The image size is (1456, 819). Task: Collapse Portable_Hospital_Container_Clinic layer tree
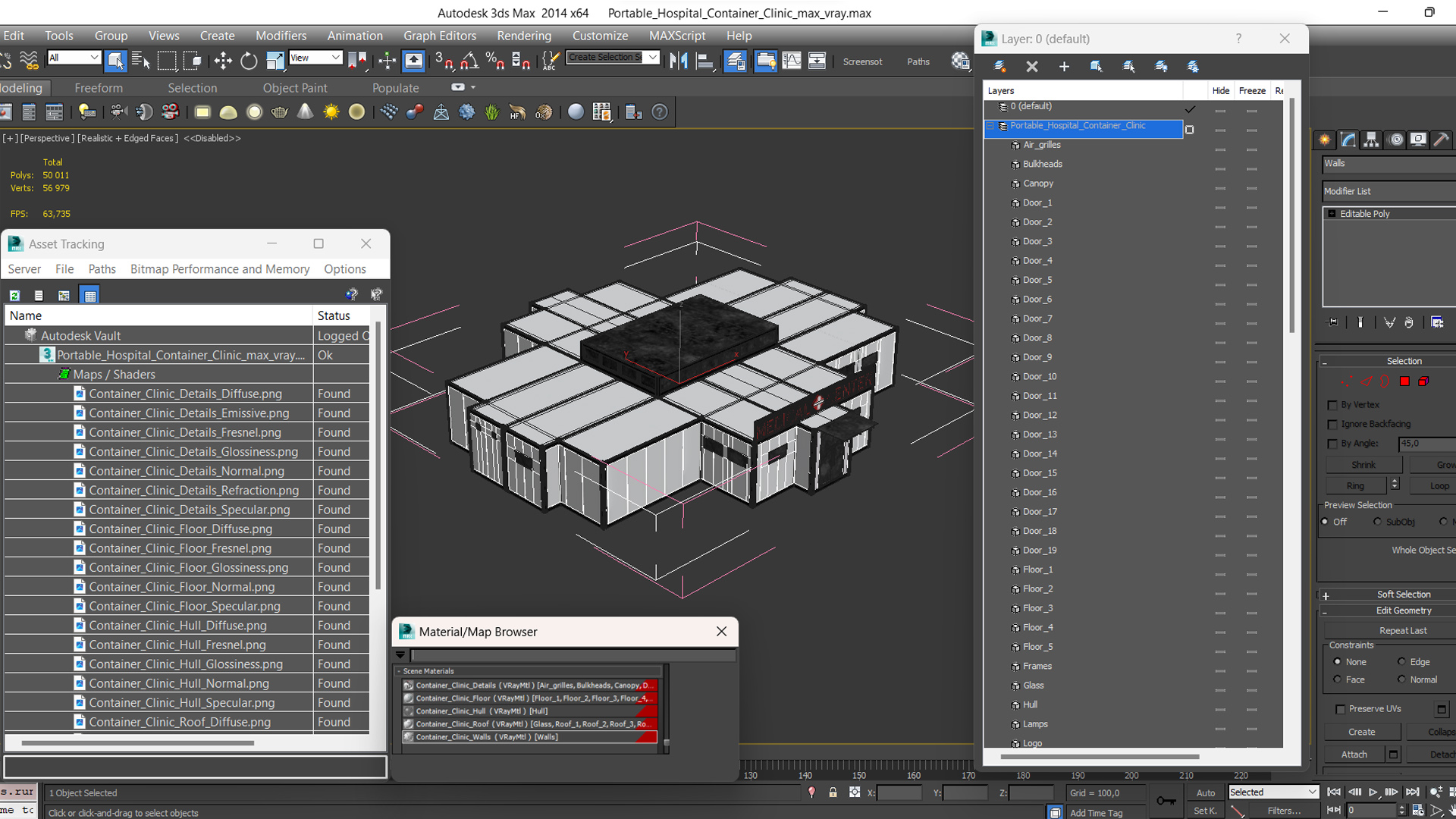(991, 126)
